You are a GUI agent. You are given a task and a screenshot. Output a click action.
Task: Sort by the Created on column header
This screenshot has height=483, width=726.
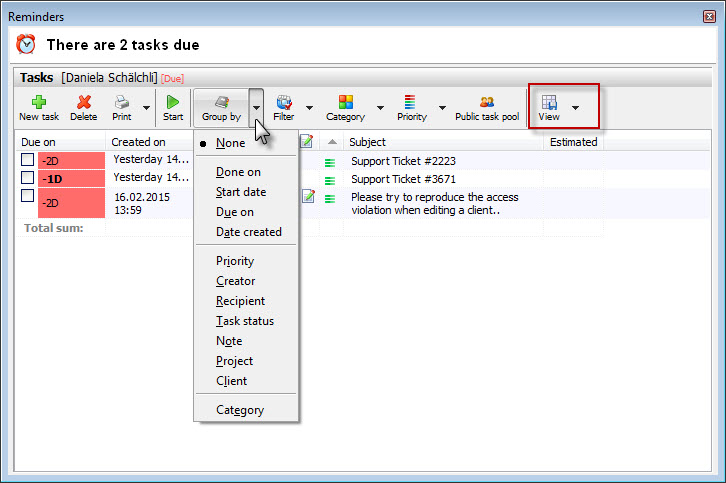[149, 142]
